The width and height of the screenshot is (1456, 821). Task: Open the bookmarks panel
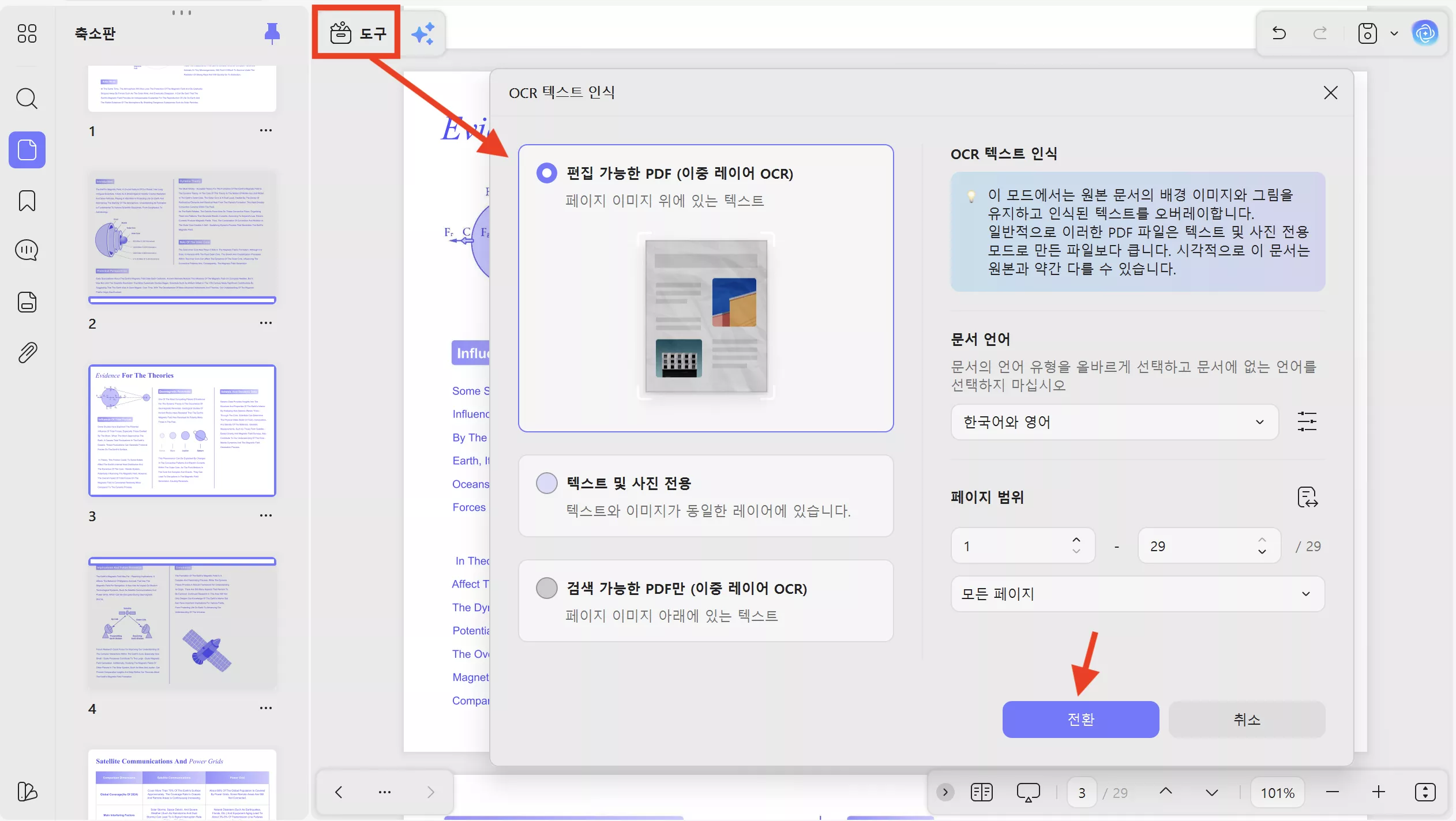click(x=27, y=200)
